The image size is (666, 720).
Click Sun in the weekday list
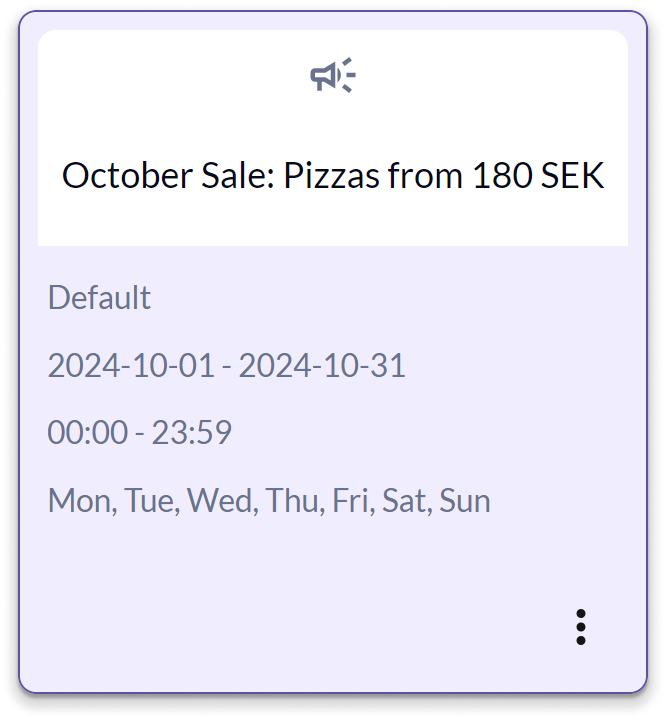coord(465,501)
